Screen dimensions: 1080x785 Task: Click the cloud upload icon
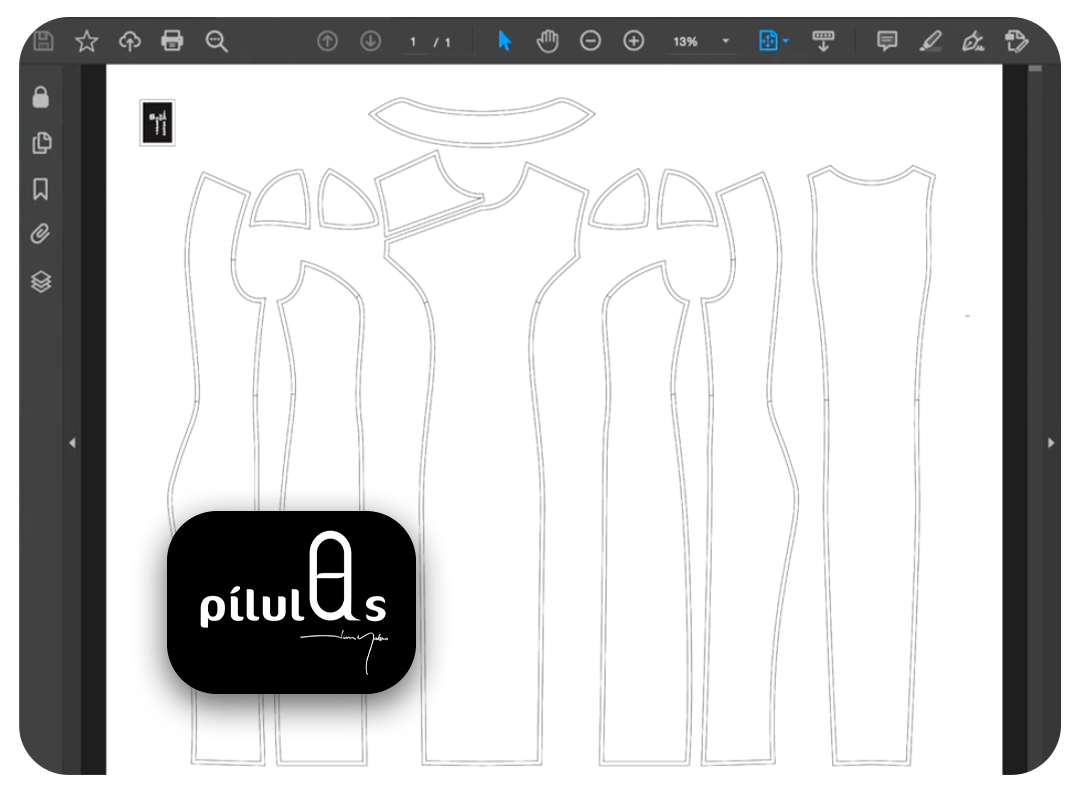pos(130,41)
